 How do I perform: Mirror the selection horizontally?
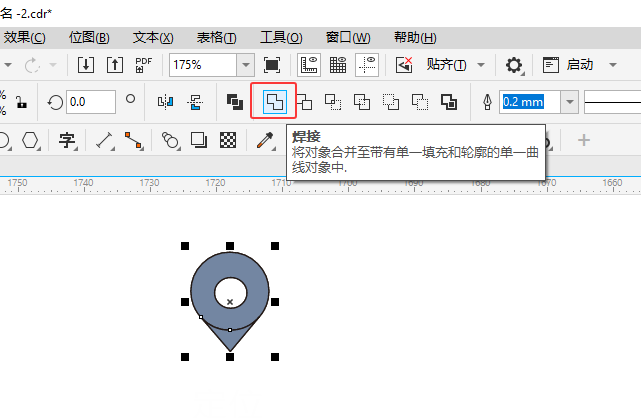click(166, 102)
